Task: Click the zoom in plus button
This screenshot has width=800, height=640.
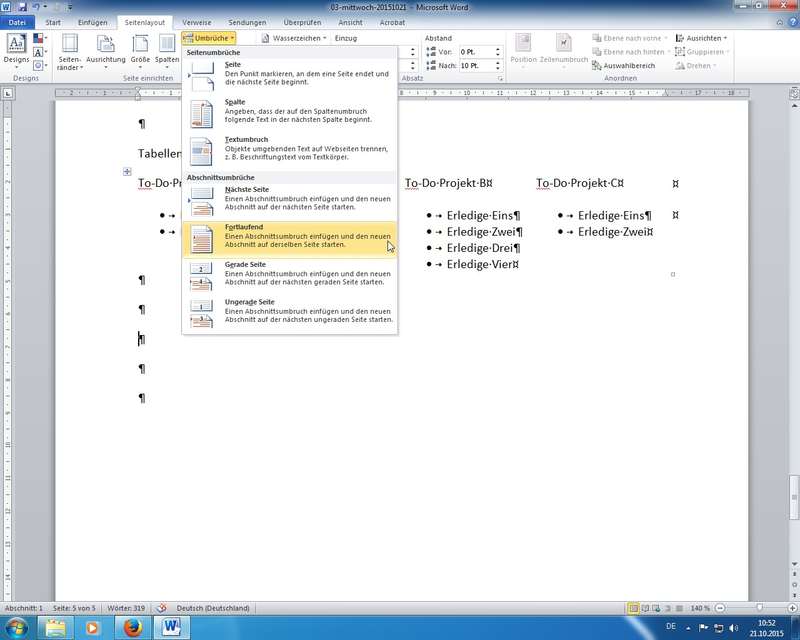Action: (792, 608)
